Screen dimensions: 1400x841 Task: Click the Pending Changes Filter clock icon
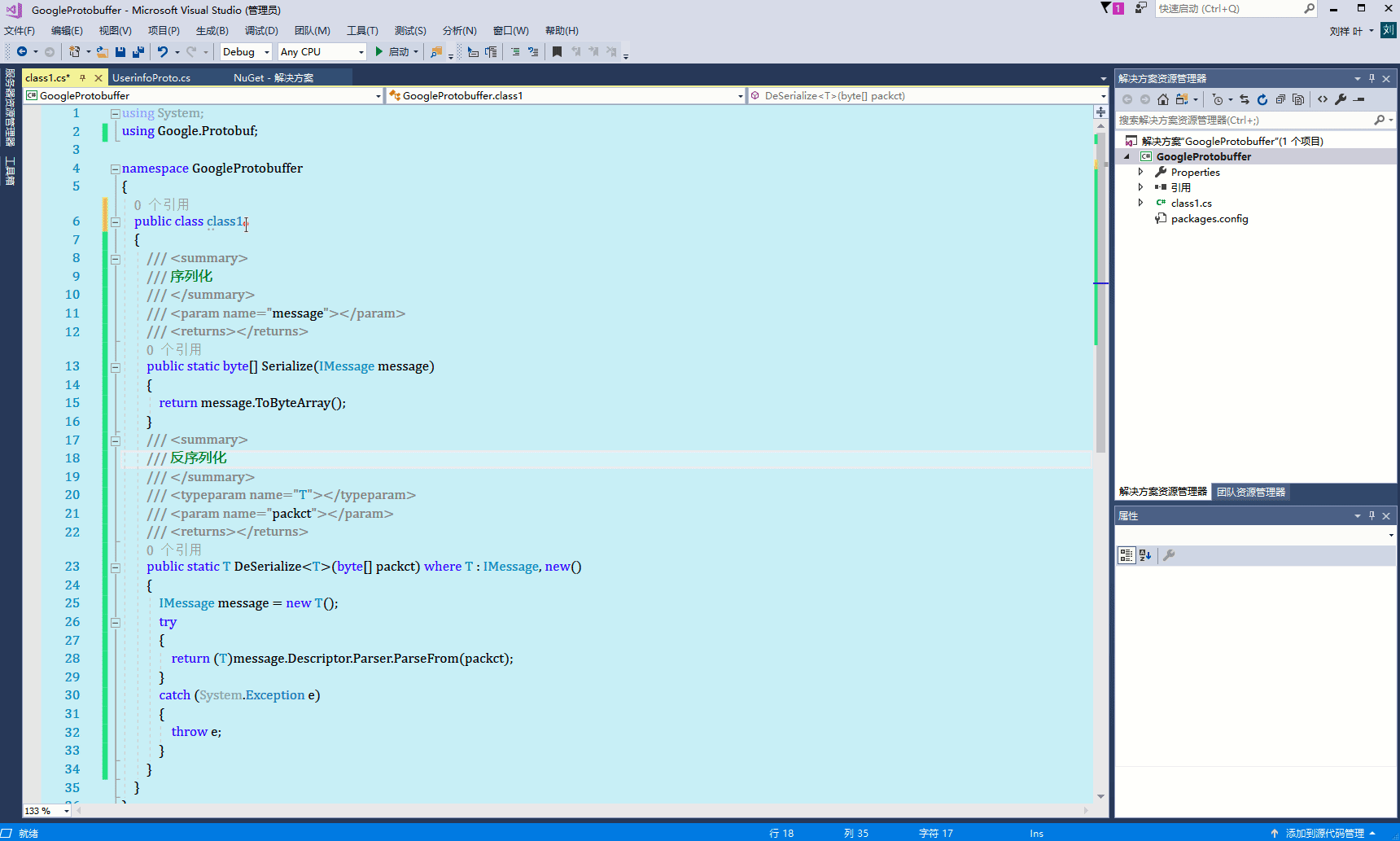[1218, 99]
